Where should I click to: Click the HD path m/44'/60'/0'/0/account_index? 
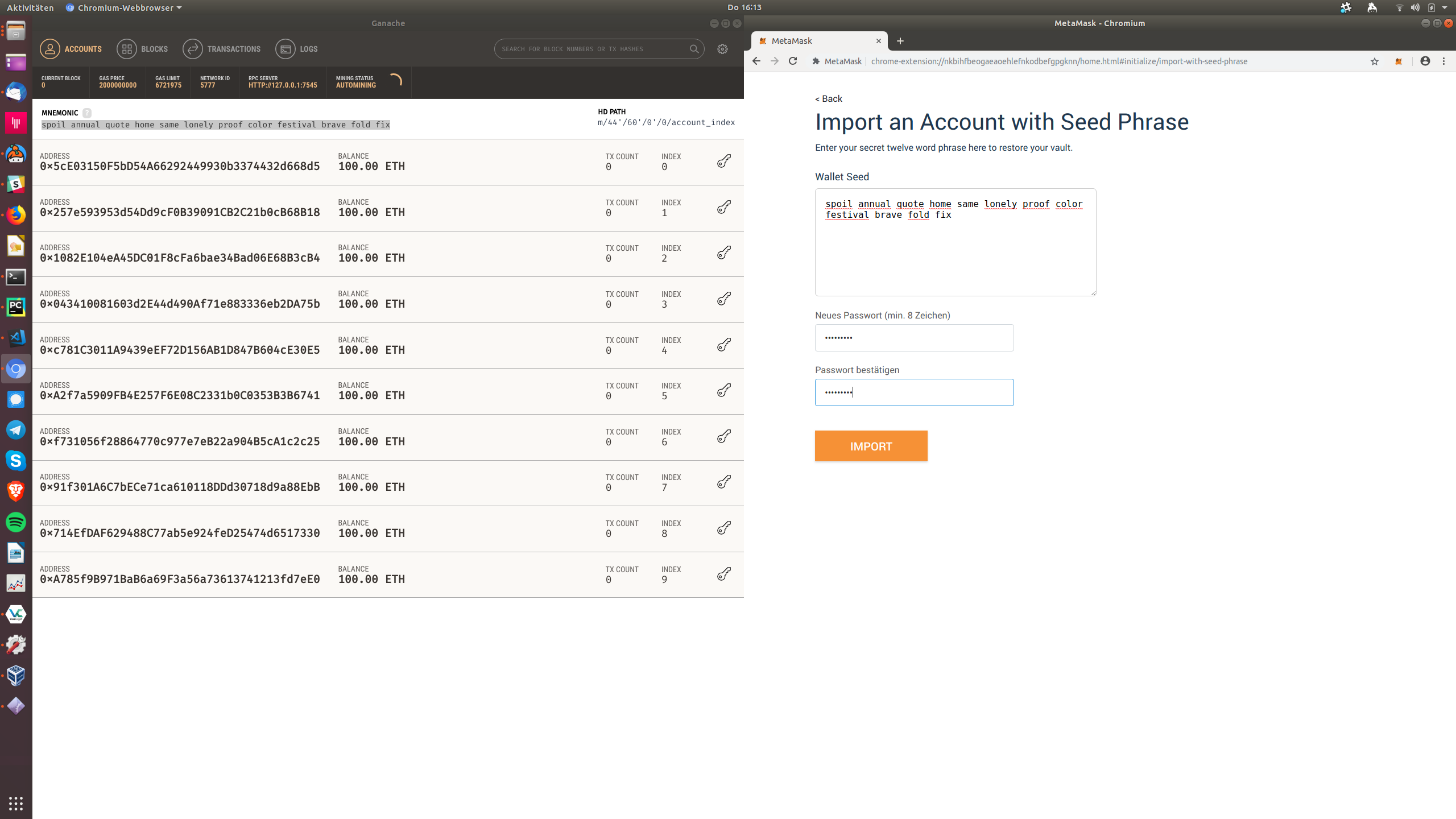tap(666, 122)
